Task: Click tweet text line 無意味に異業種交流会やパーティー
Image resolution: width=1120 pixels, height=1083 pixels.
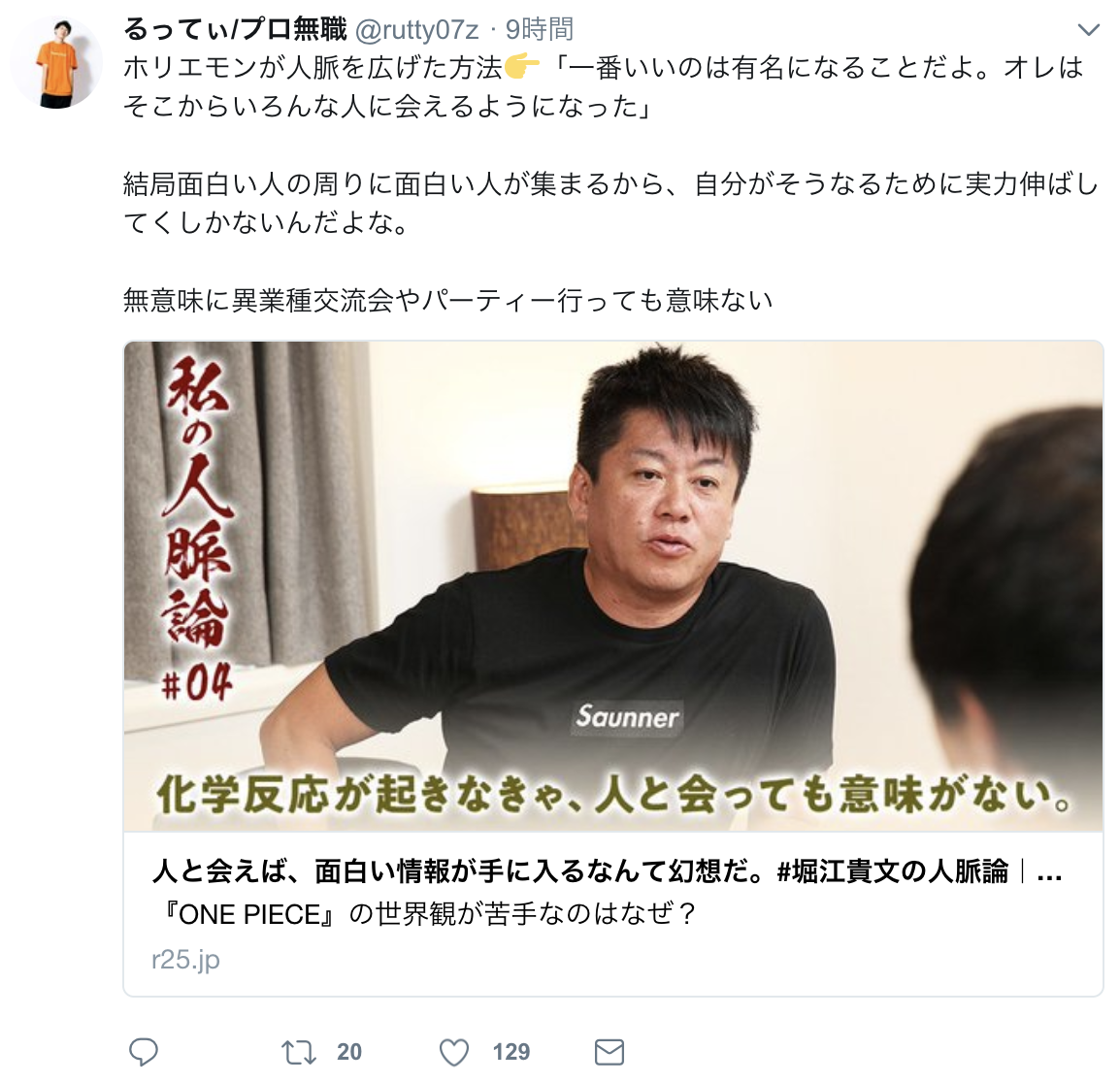Action: [x=447, y=300]
